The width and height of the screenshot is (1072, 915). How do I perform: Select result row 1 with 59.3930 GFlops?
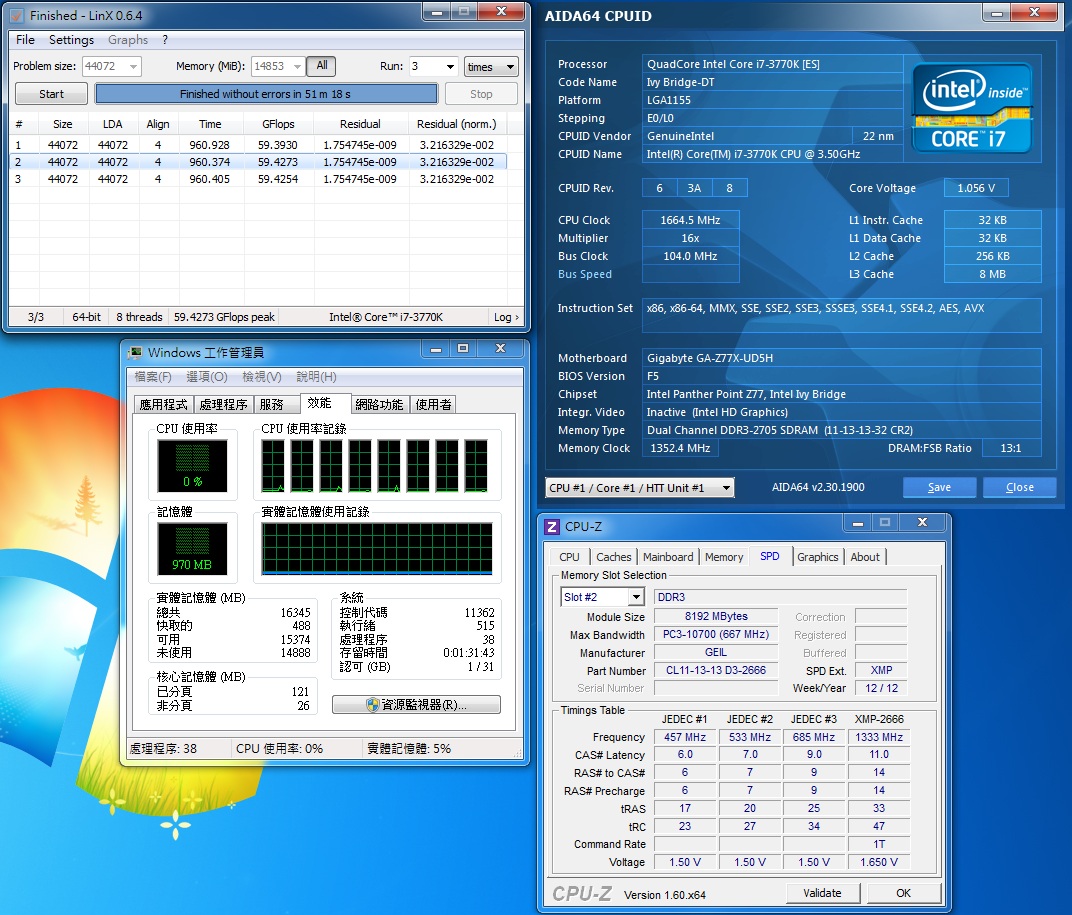point(258,145)
